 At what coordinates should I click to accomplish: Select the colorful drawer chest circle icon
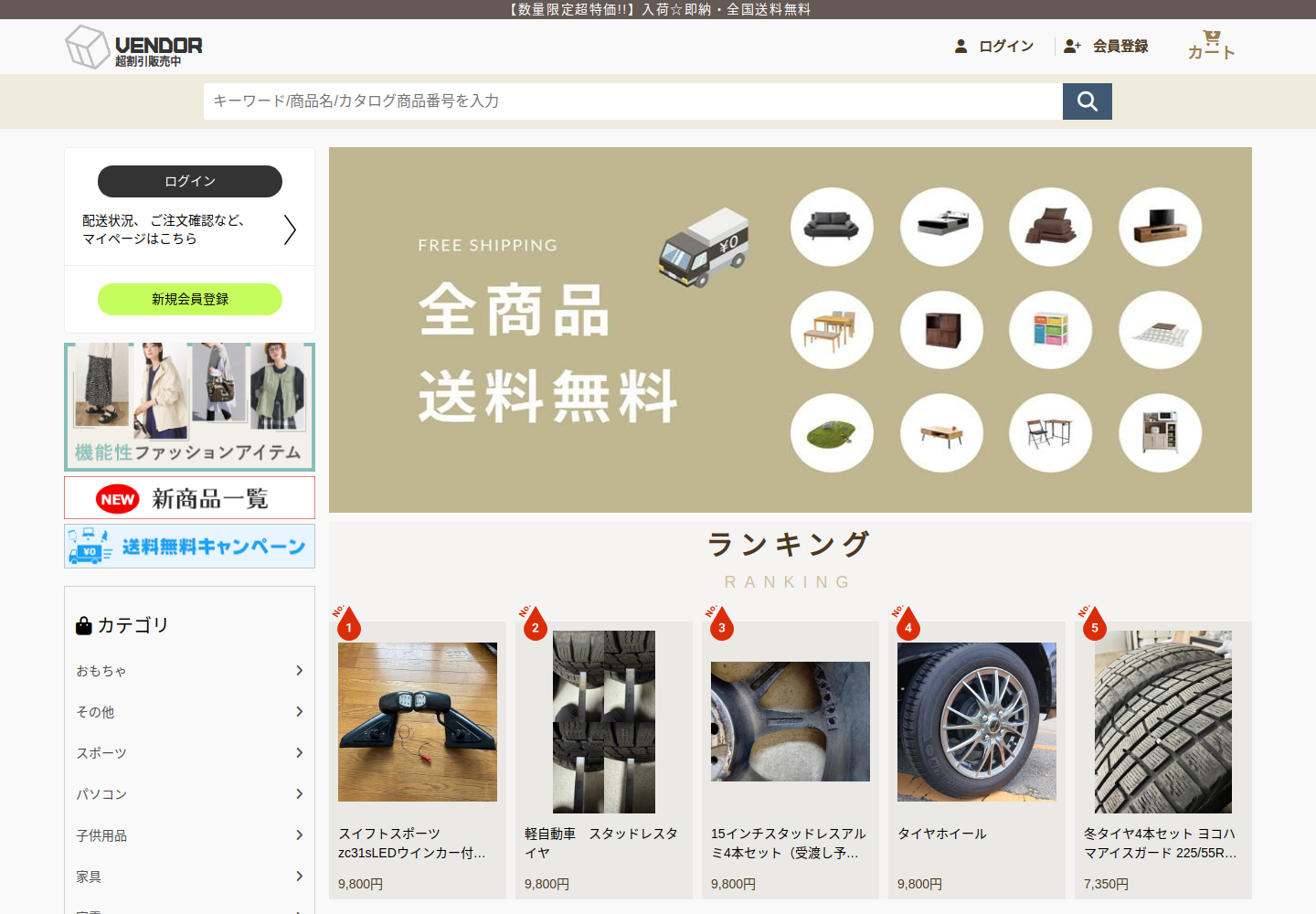(x=1051, y=330)
